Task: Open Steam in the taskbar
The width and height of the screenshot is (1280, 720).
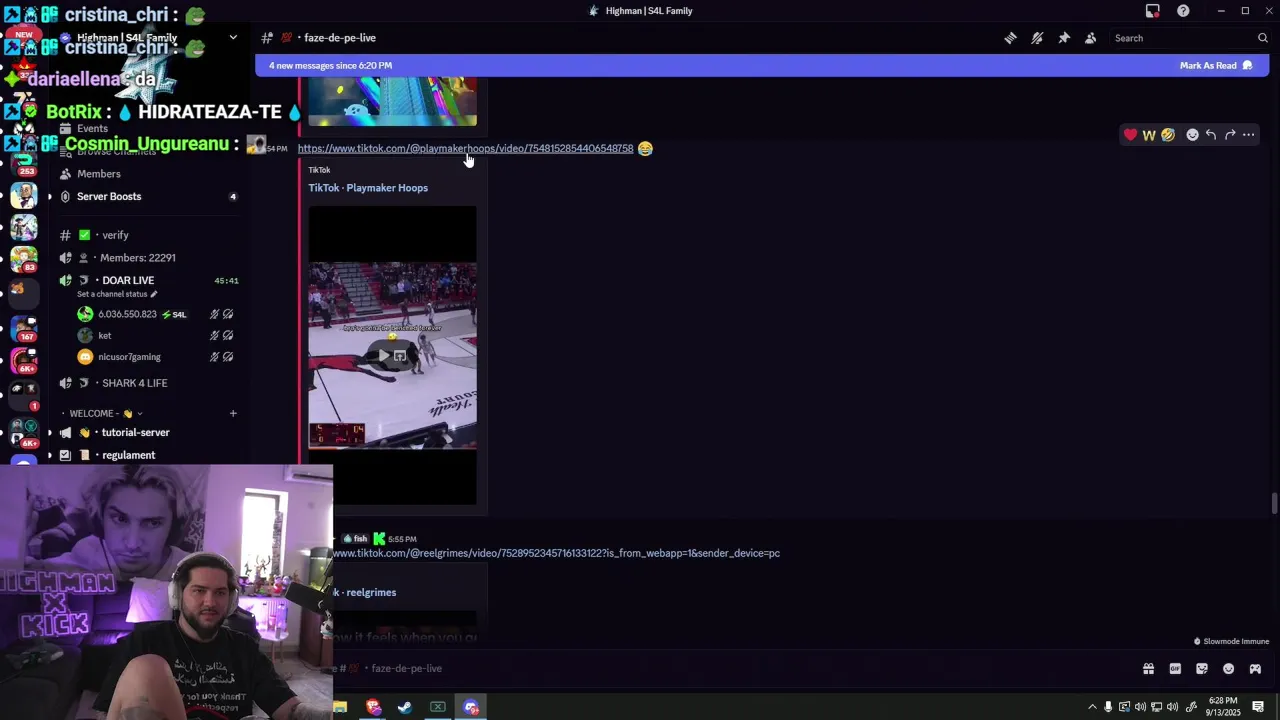Action: (405, 707)
